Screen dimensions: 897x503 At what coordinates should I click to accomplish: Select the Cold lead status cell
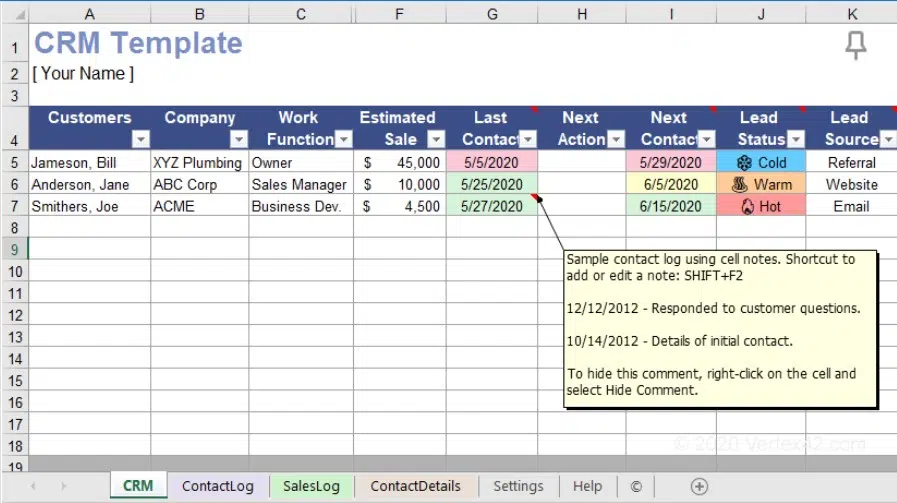pyautogui.click(x=761, y=163)
